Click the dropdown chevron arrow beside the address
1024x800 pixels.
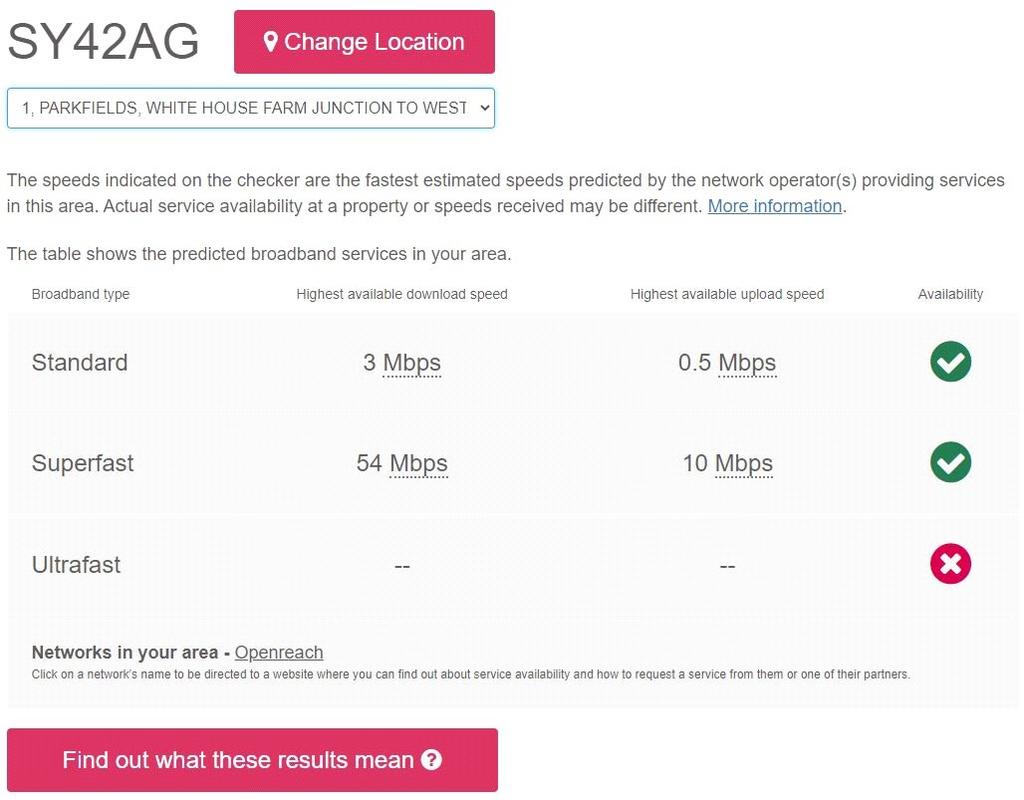click(485, 108)
